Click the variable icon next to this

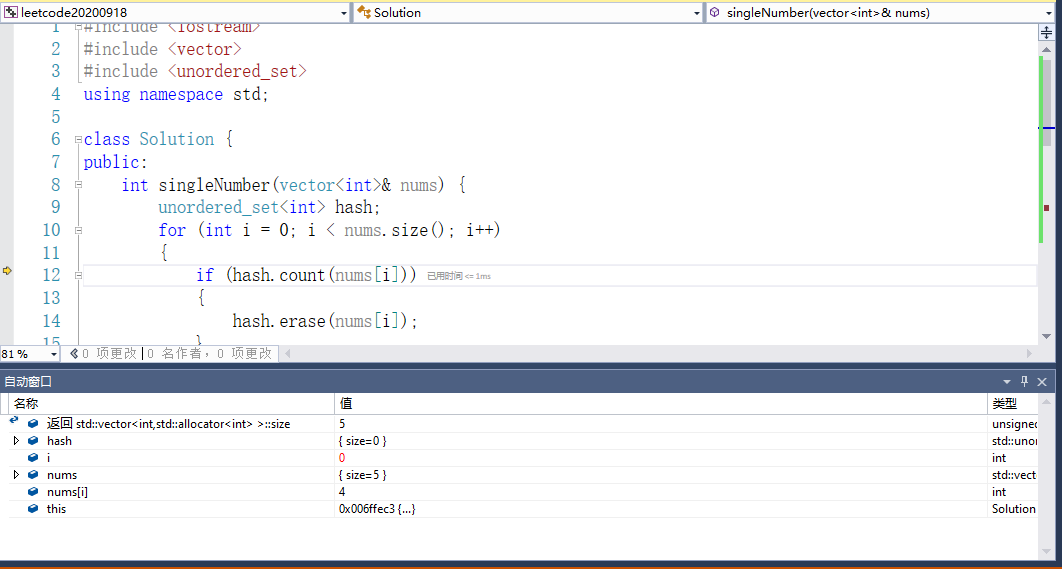[x=33, y=509]
